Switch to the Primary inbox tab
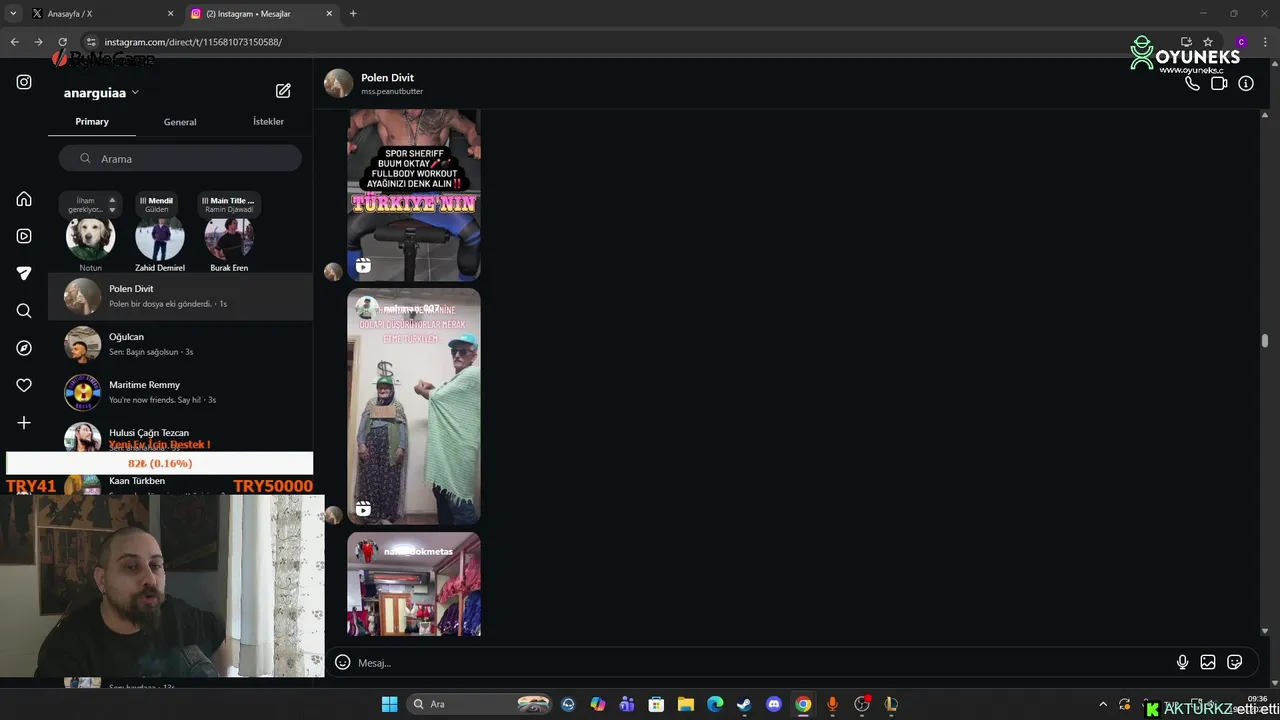 (92, 121)
